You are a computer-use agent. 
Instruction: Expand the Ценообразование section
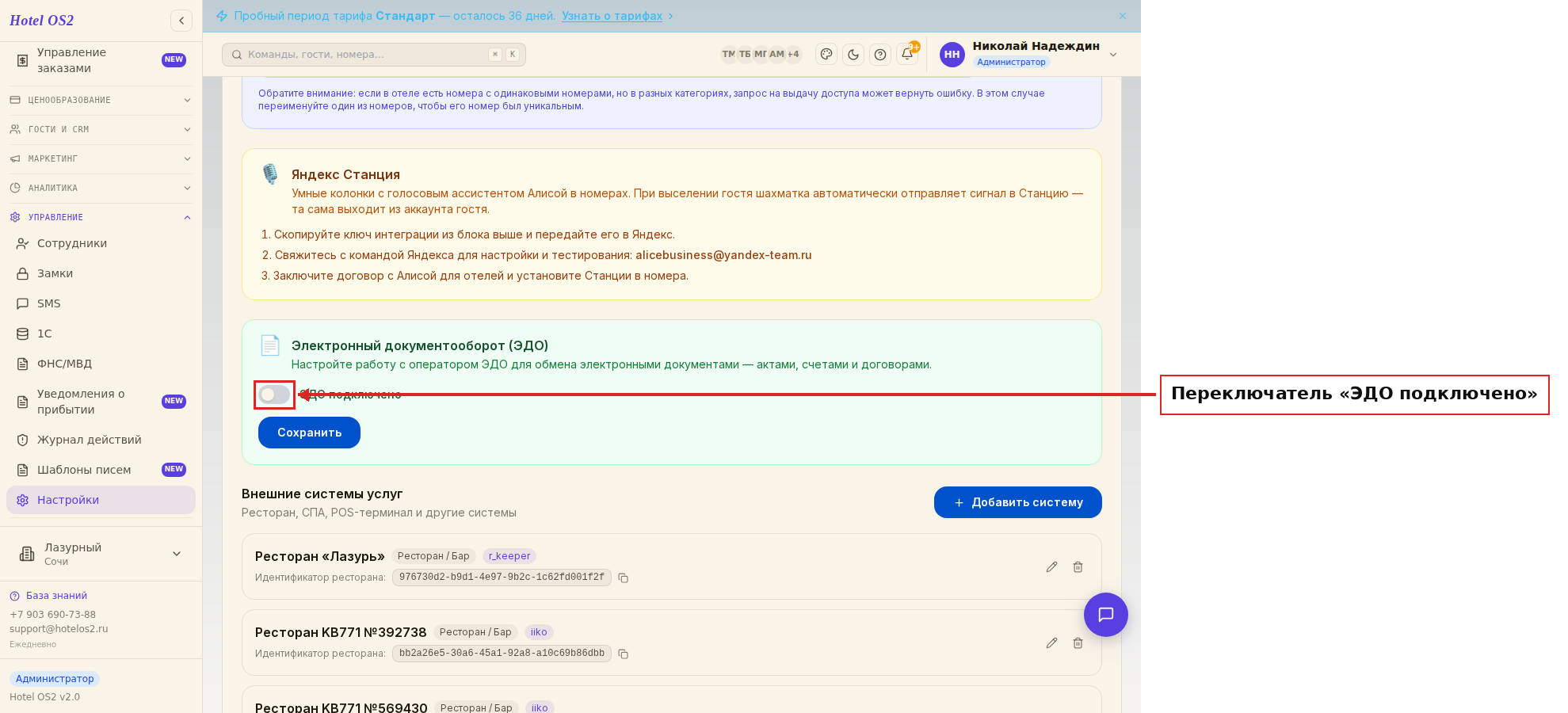pos(101,100)
